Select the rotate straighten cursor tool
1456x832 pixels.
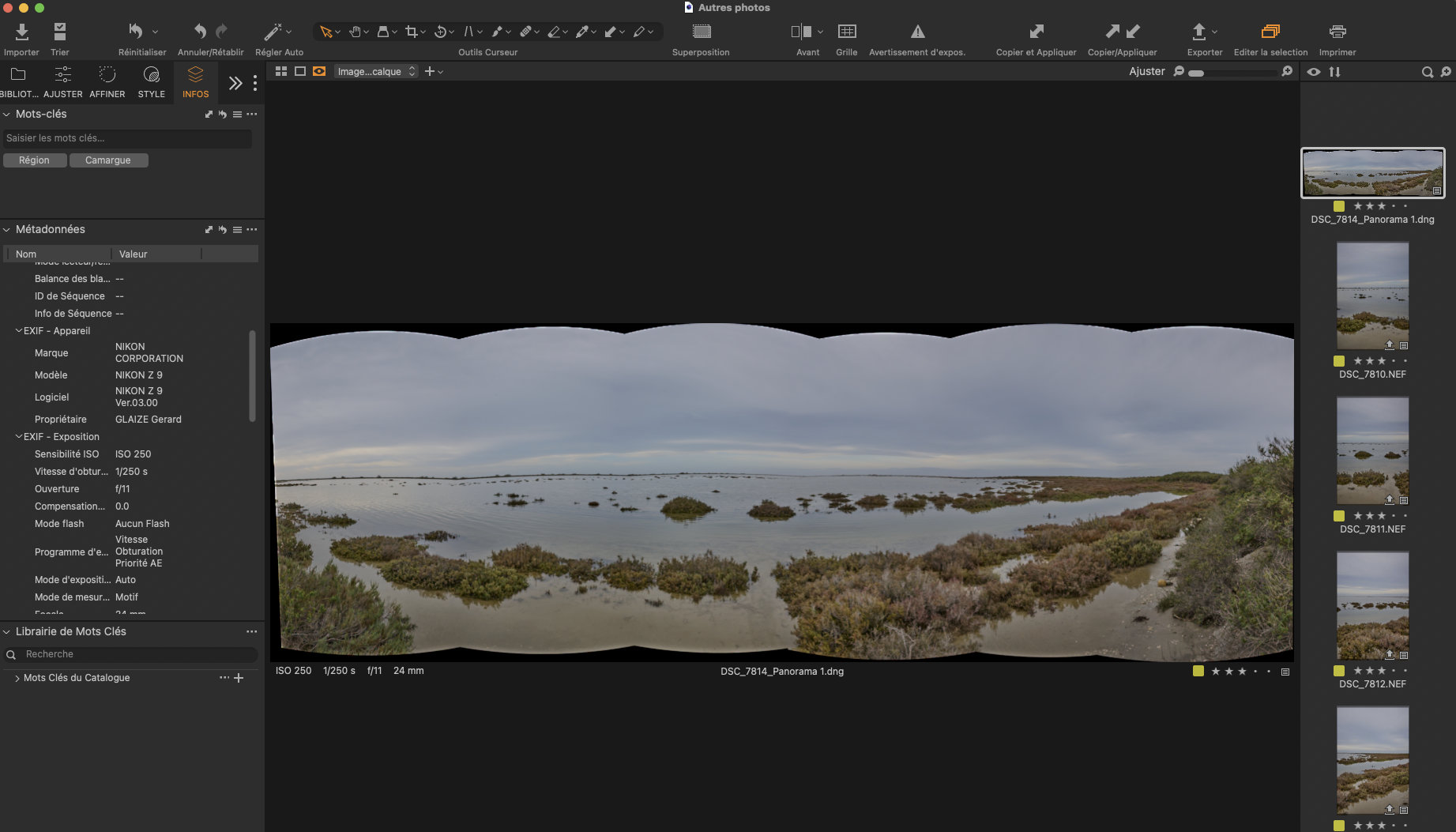[x=441, y=32]
